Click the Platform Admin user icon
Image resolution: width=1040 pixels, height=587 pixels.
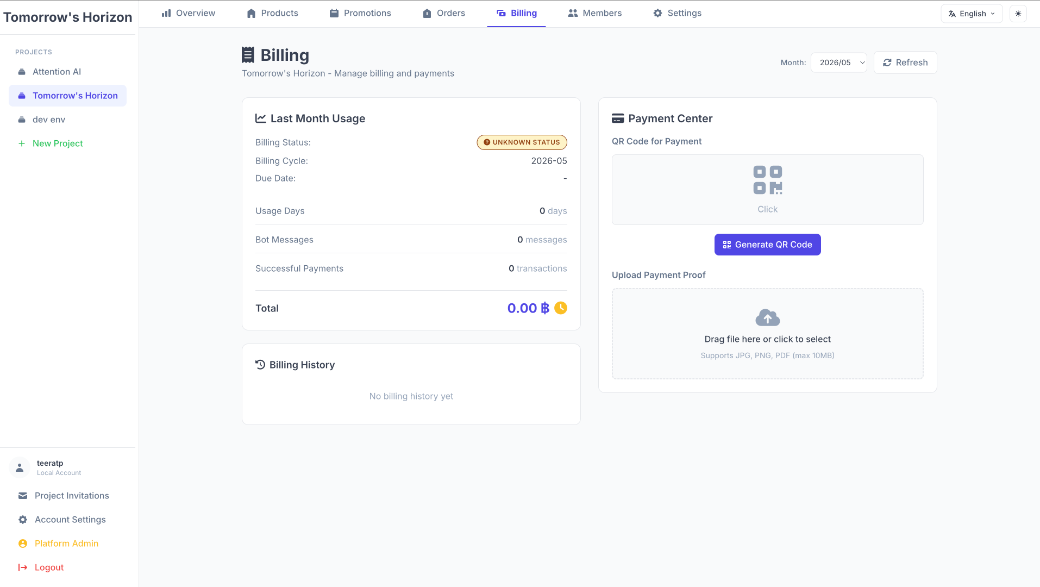(23, 543)
